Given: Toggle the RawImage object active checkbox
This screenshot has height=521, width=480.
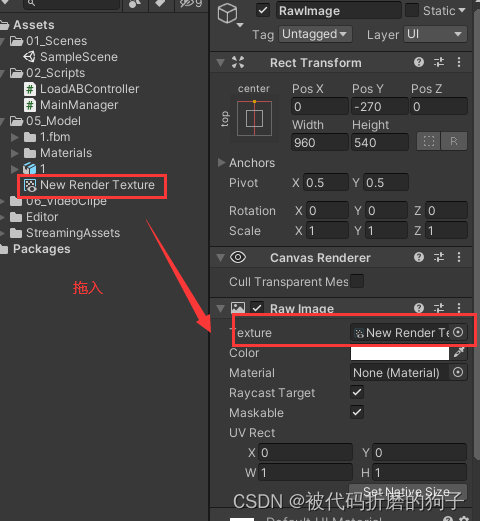Looking at the screenshot, I should [263, 10].
